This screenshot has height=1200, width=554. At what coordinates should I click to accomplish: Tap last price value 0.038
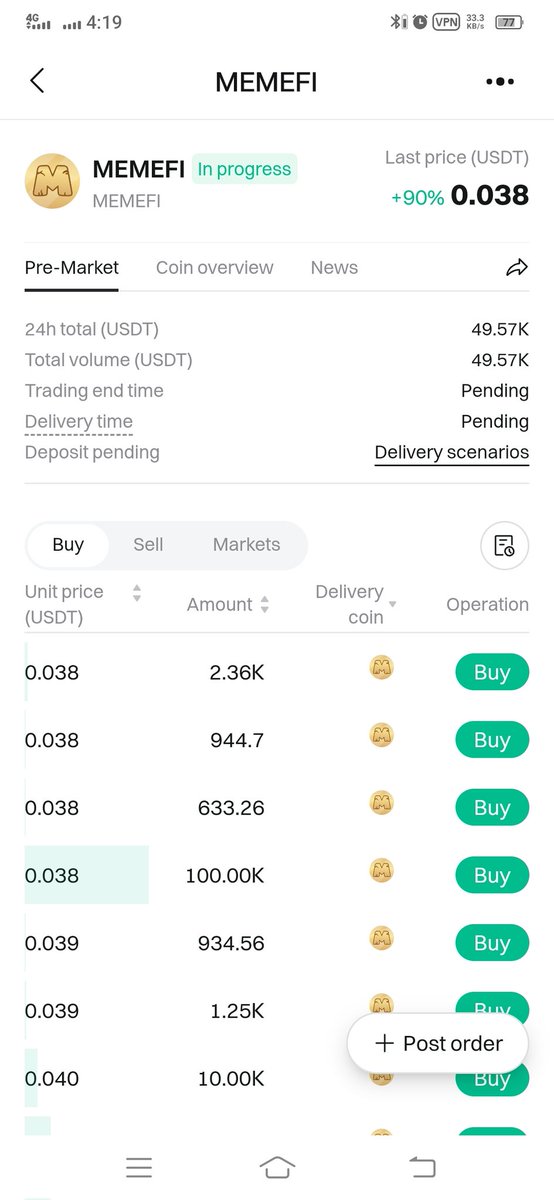click(x=490, y=195)
